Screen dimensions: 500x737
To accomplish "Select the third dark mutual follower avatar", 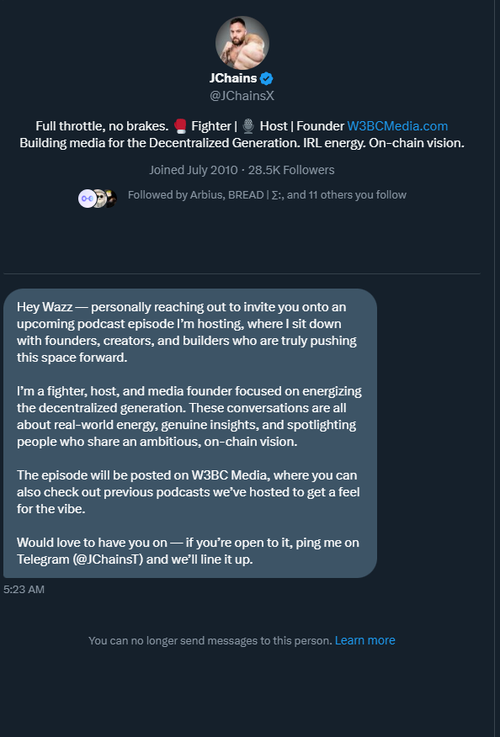I will pos(110,198).
